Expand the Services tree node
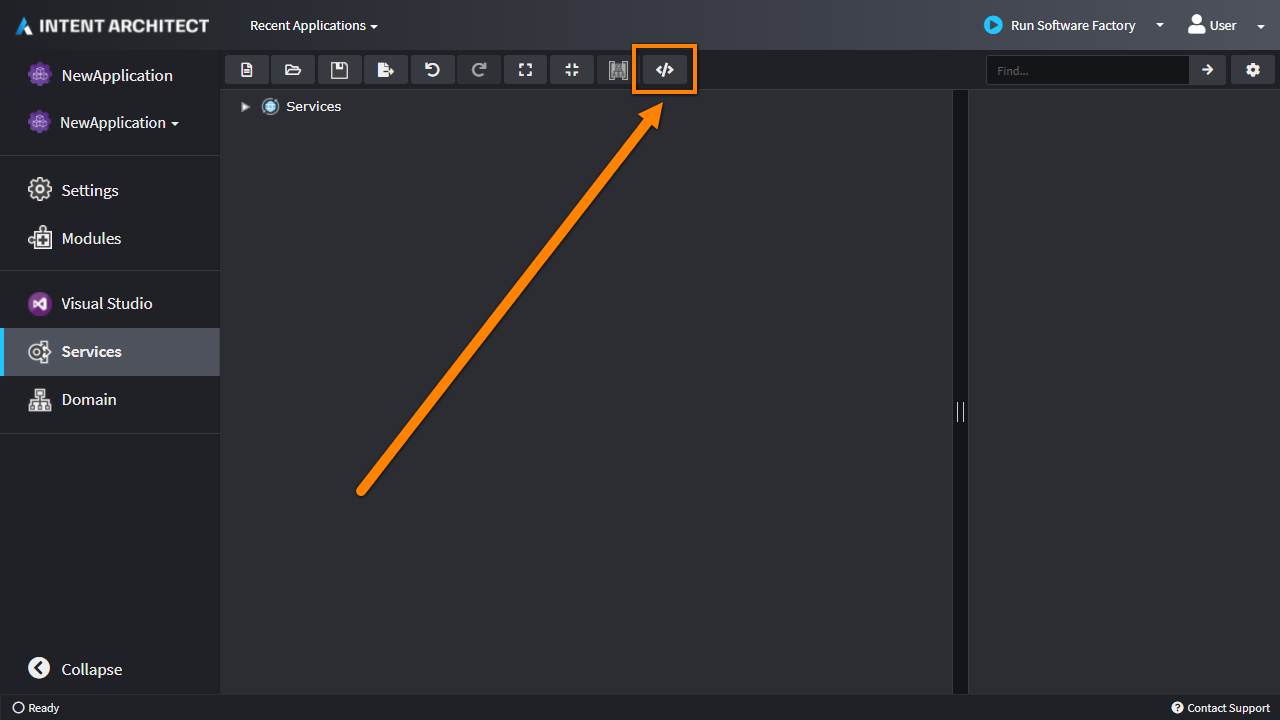This screenshot has height=720, width=1280. coord(245,107)
